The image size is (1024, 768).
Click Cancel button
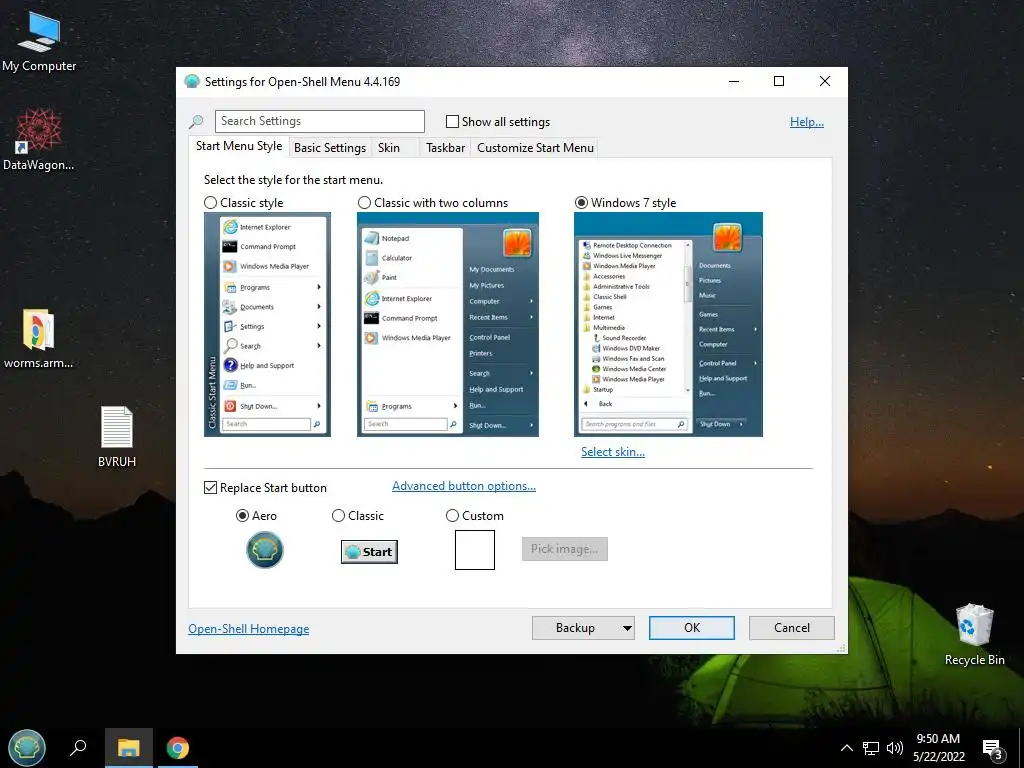792,628
